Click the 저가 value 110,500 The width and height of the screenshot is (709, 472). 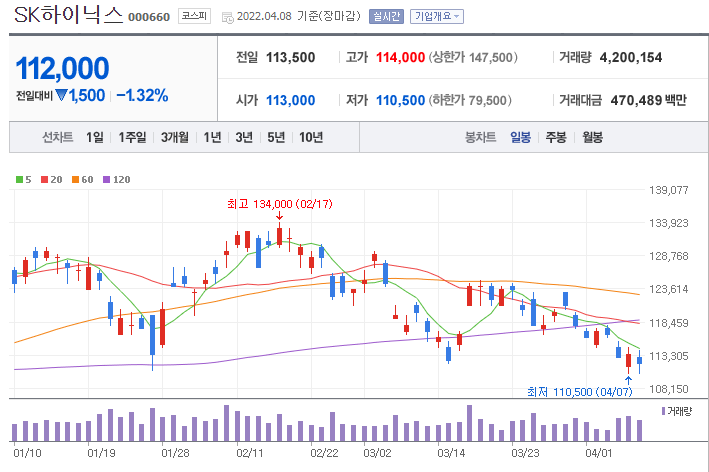(400, 100)
